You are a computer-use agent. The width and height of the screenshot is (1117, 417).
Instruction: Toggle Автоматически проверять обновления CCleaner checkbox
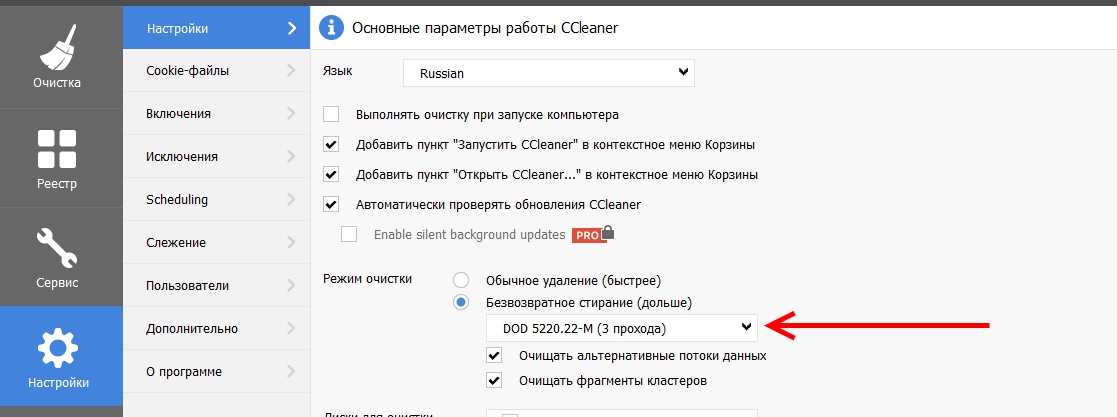[x=331, y=204]
